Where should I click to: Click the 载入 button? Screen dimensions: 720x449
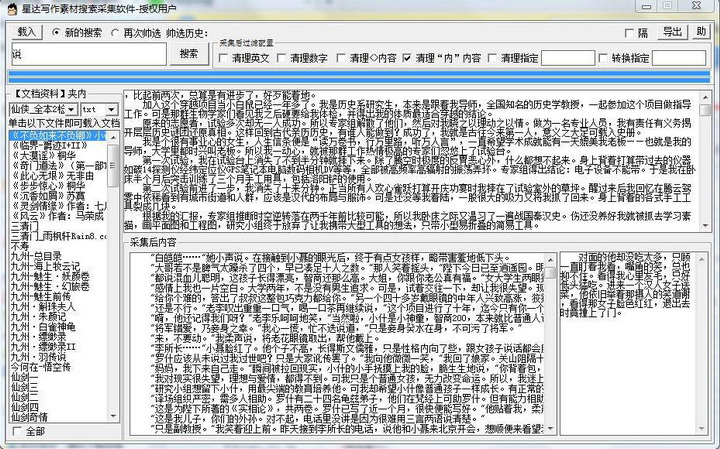[x=26, y=32]
